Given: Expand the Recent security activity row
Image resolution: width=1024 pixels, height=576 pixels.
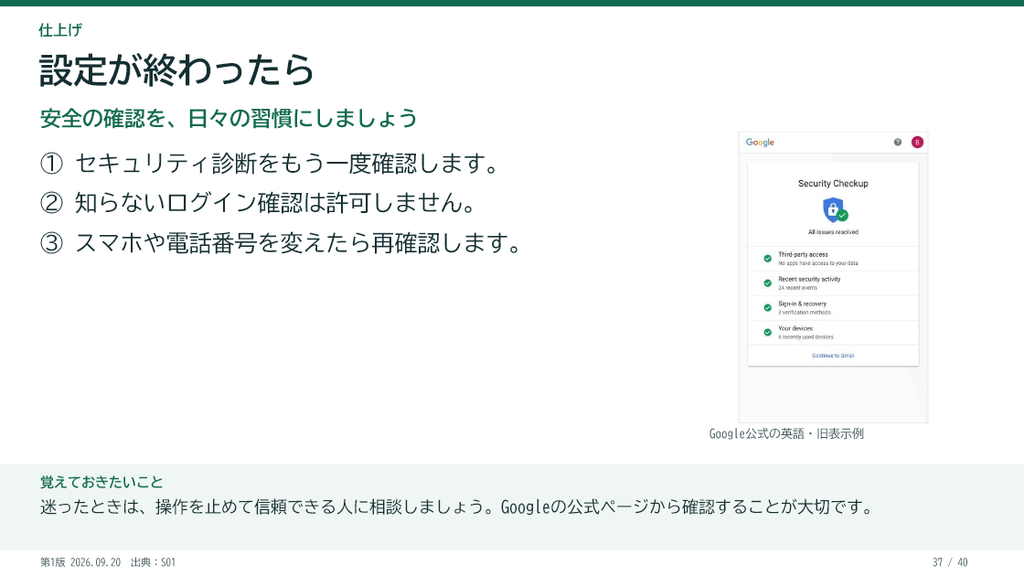Looking at the screenshot, I should (833, 283).
